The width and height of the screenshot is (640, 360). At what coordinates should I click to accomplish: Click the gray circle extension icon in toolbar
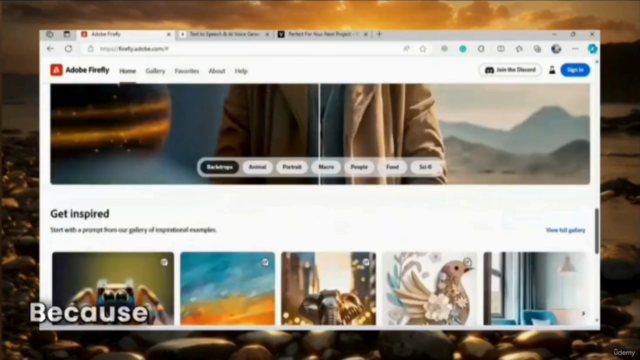point(444,49)
